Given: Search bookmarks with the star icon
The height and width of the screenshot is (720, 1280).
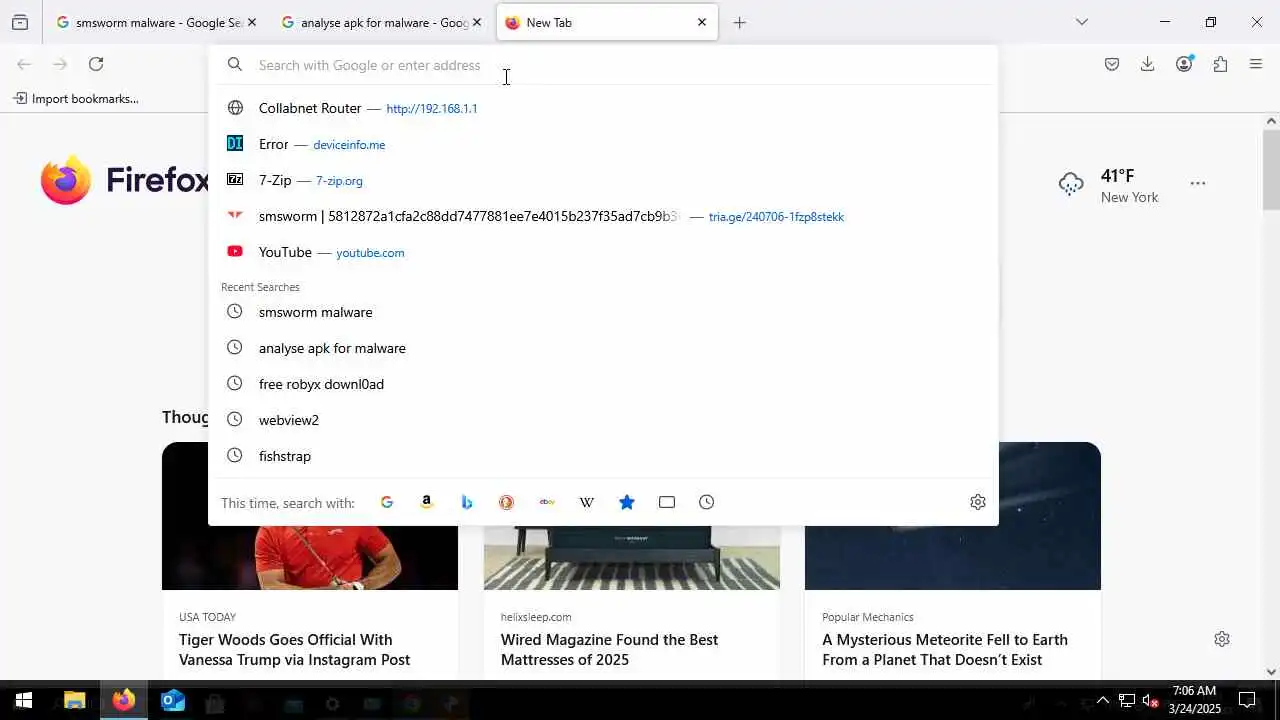Looking at the screenshot, I should (x=627, y=502).
